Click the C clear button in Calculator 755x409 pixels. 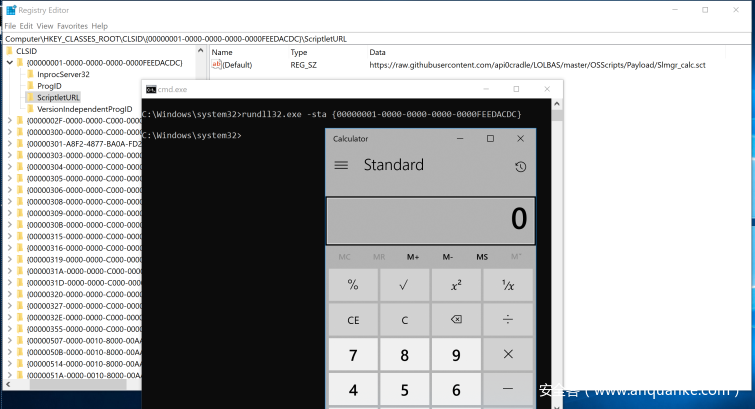(x=404, y=319)
